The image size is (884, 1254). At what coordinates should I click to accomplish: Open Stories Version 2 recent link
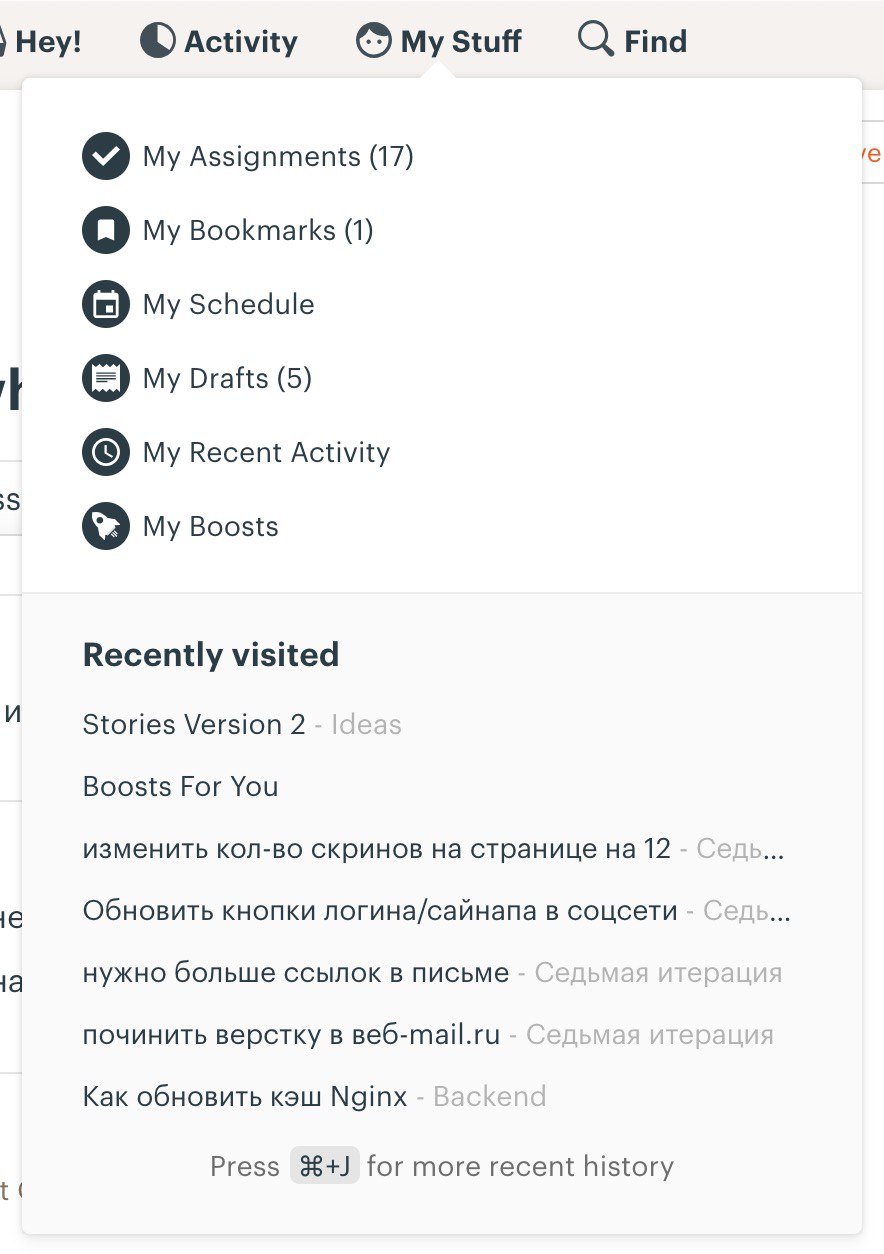tap(194, 724)
